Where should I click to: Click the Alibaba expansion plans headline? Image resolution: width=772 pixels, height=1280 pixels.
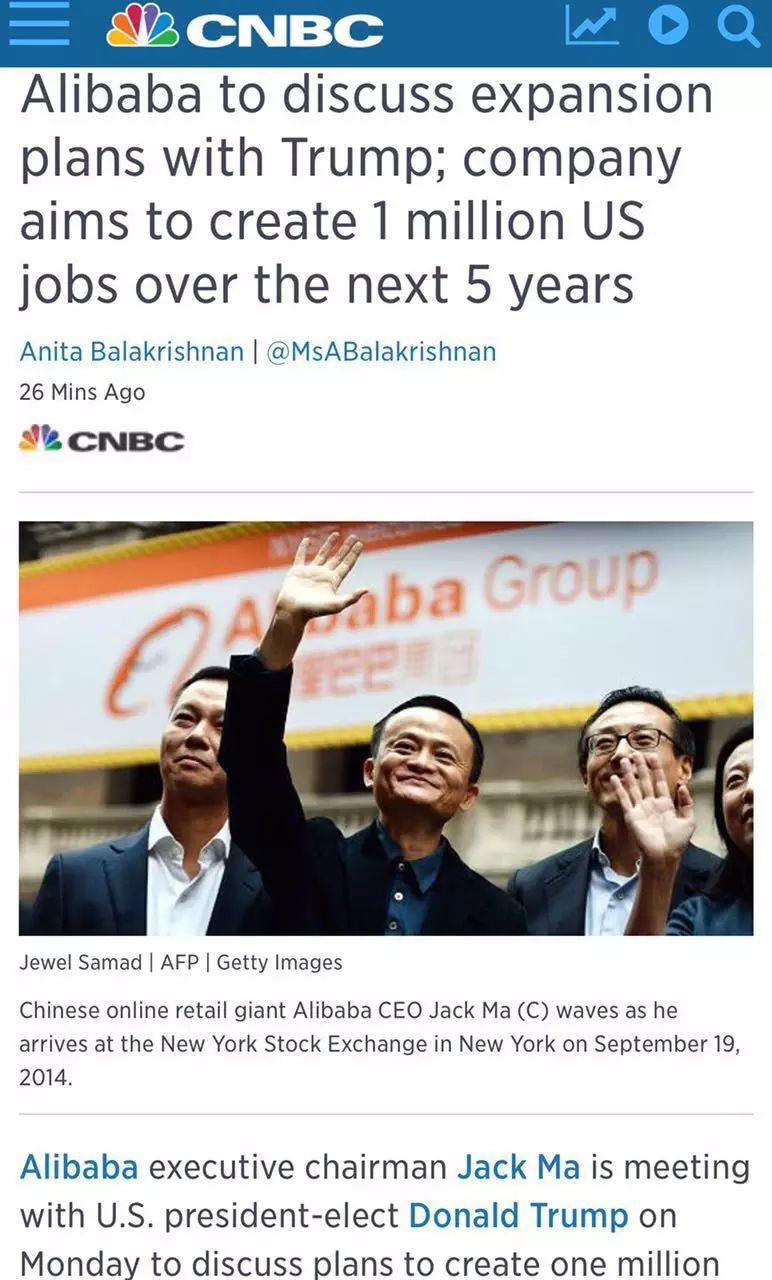click(366, 190)
